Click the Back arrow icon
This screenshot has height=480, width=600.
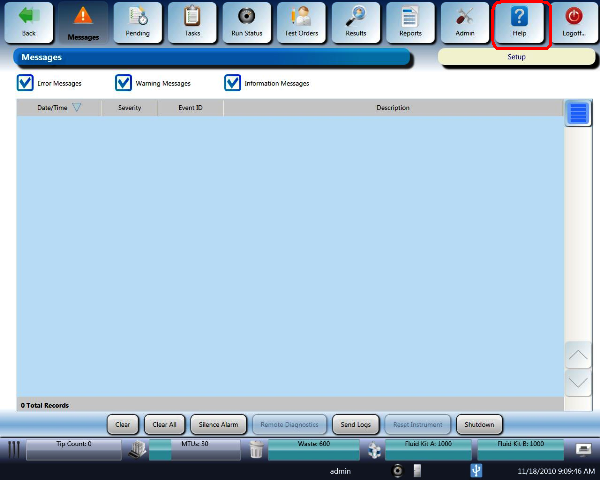[28, 17]
